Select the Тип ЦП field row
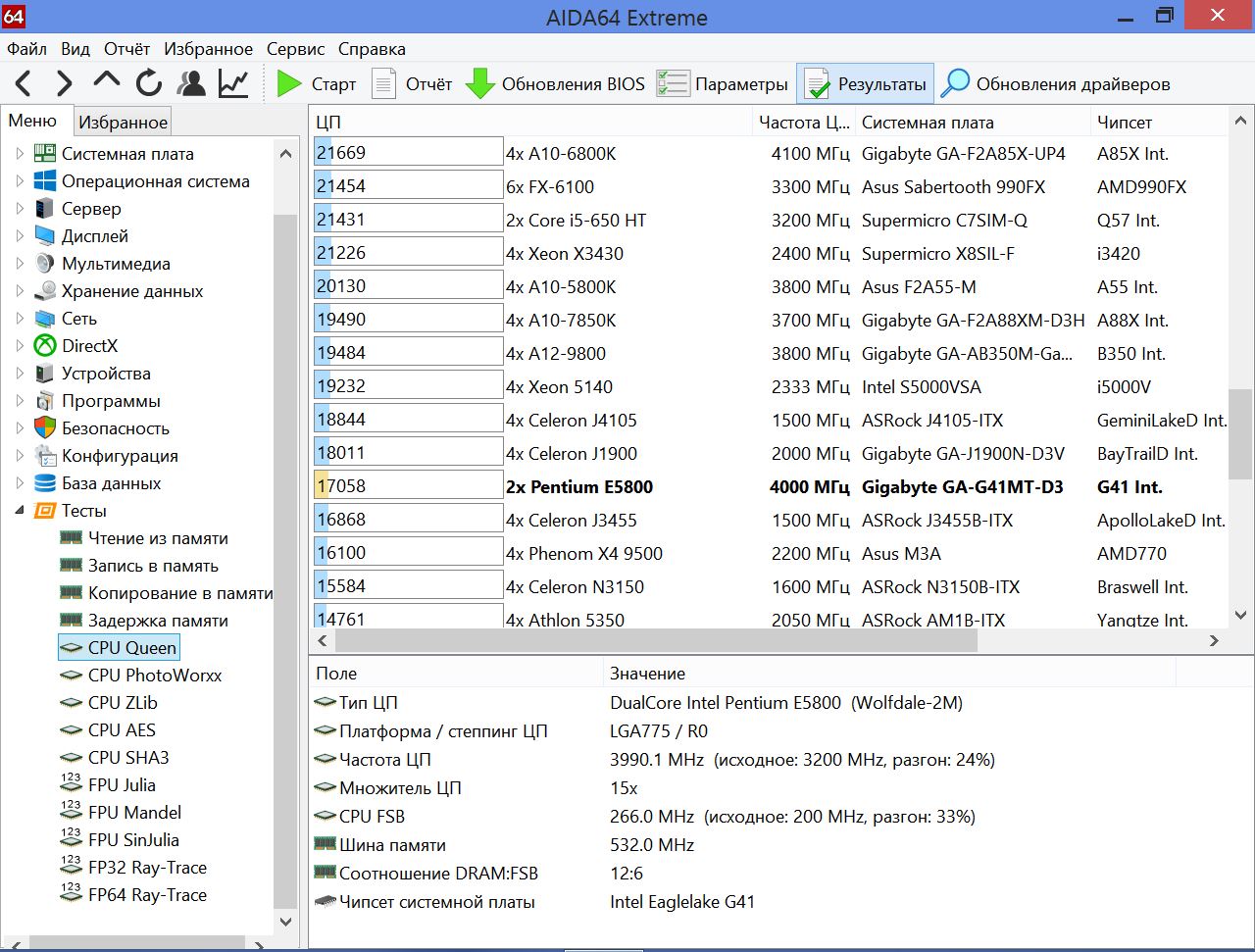Viewport: 1255px width, 952px height. click(x=742, y=703)
